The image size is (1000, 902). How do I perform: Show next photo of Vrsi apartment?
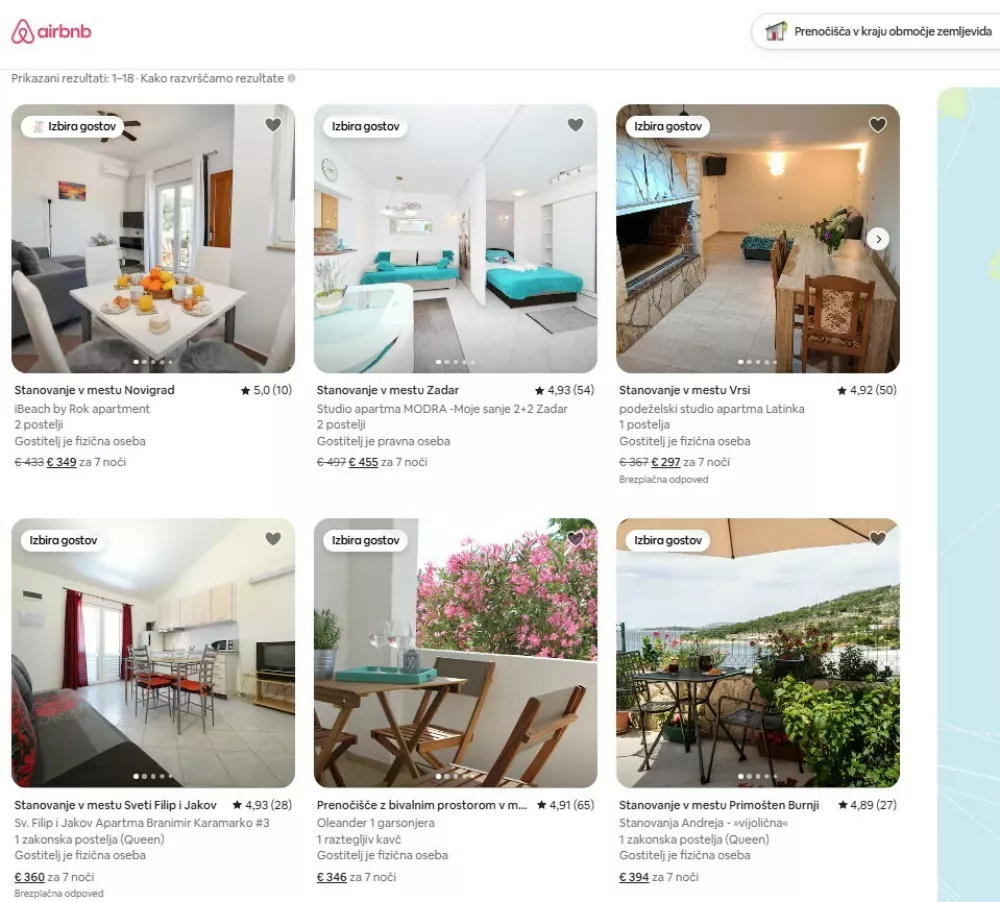[x=878, y=239]
